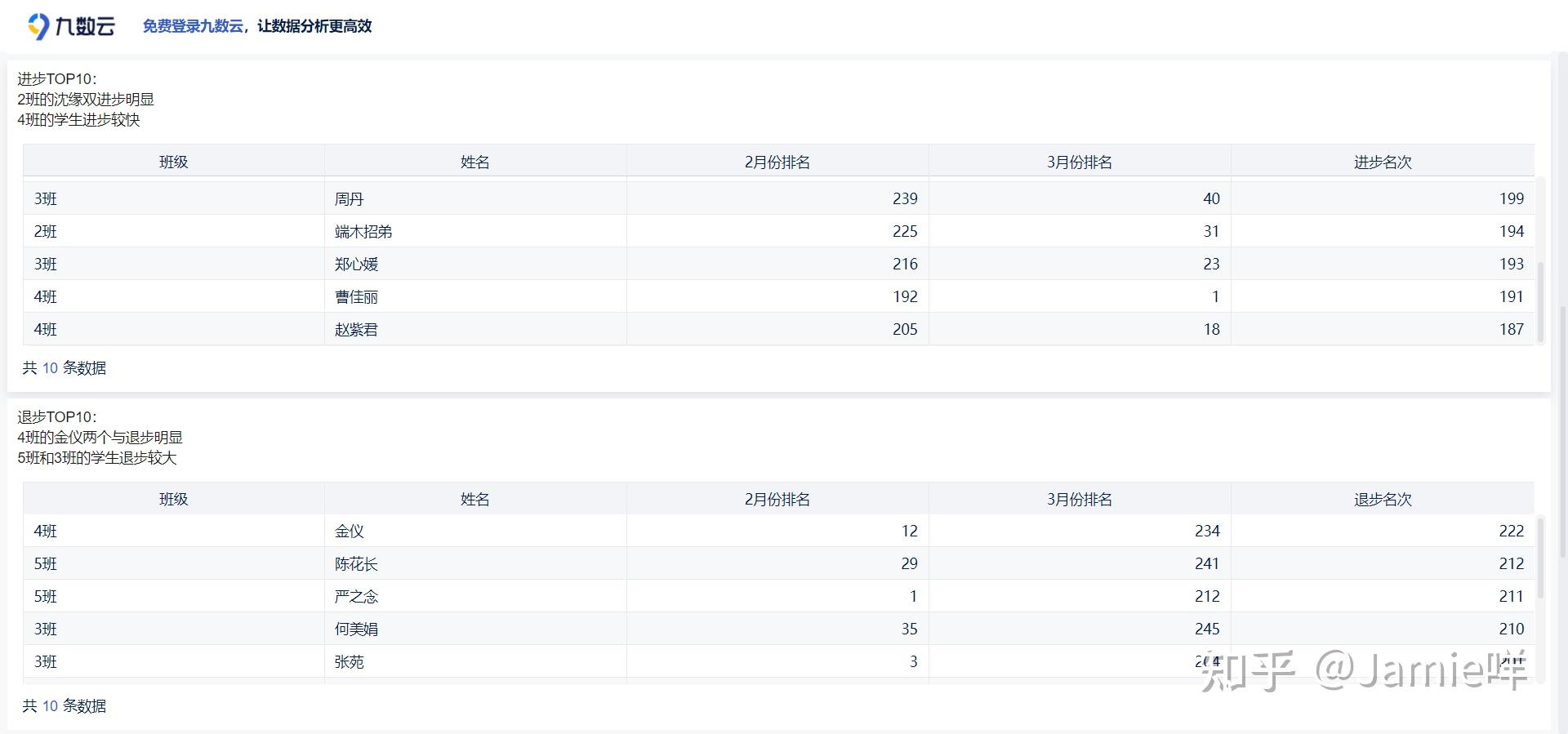The image size is (1568, 734).
Task: Click the 赵紫君 name cell
Action: tap(356, 329)
